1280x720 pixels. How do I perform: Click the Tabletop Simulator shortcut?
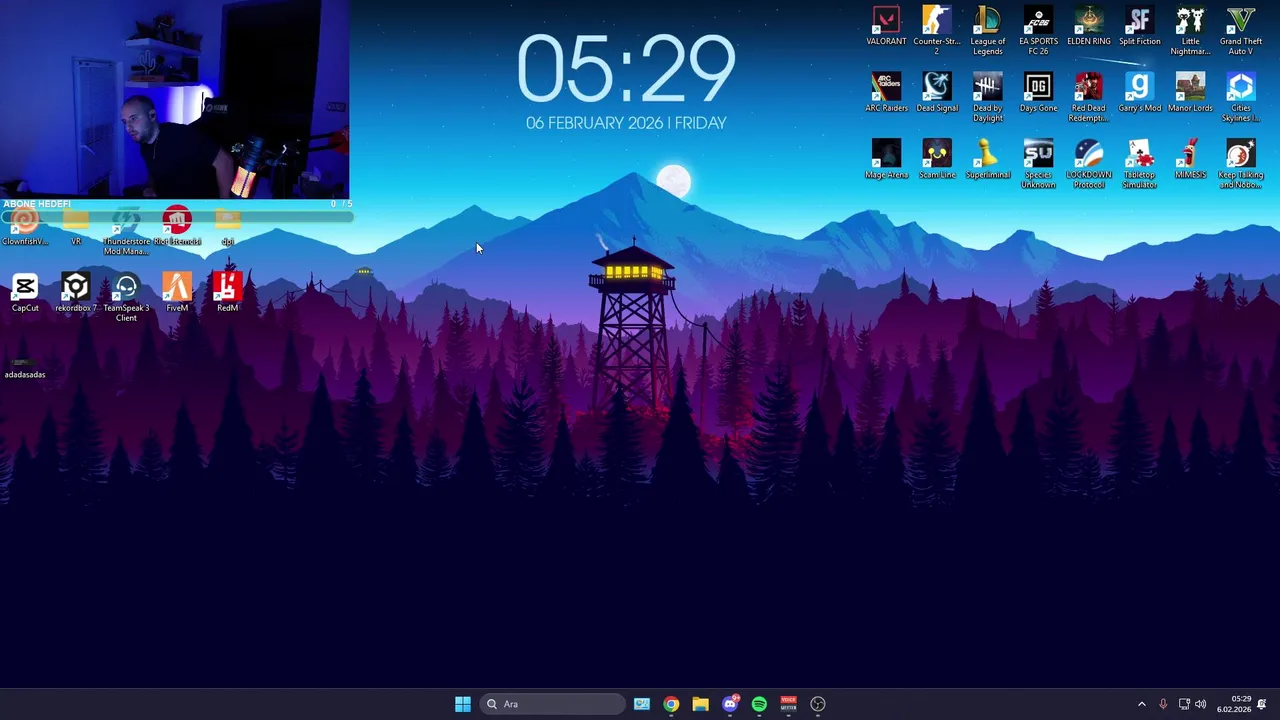[x=1139, y=165]
